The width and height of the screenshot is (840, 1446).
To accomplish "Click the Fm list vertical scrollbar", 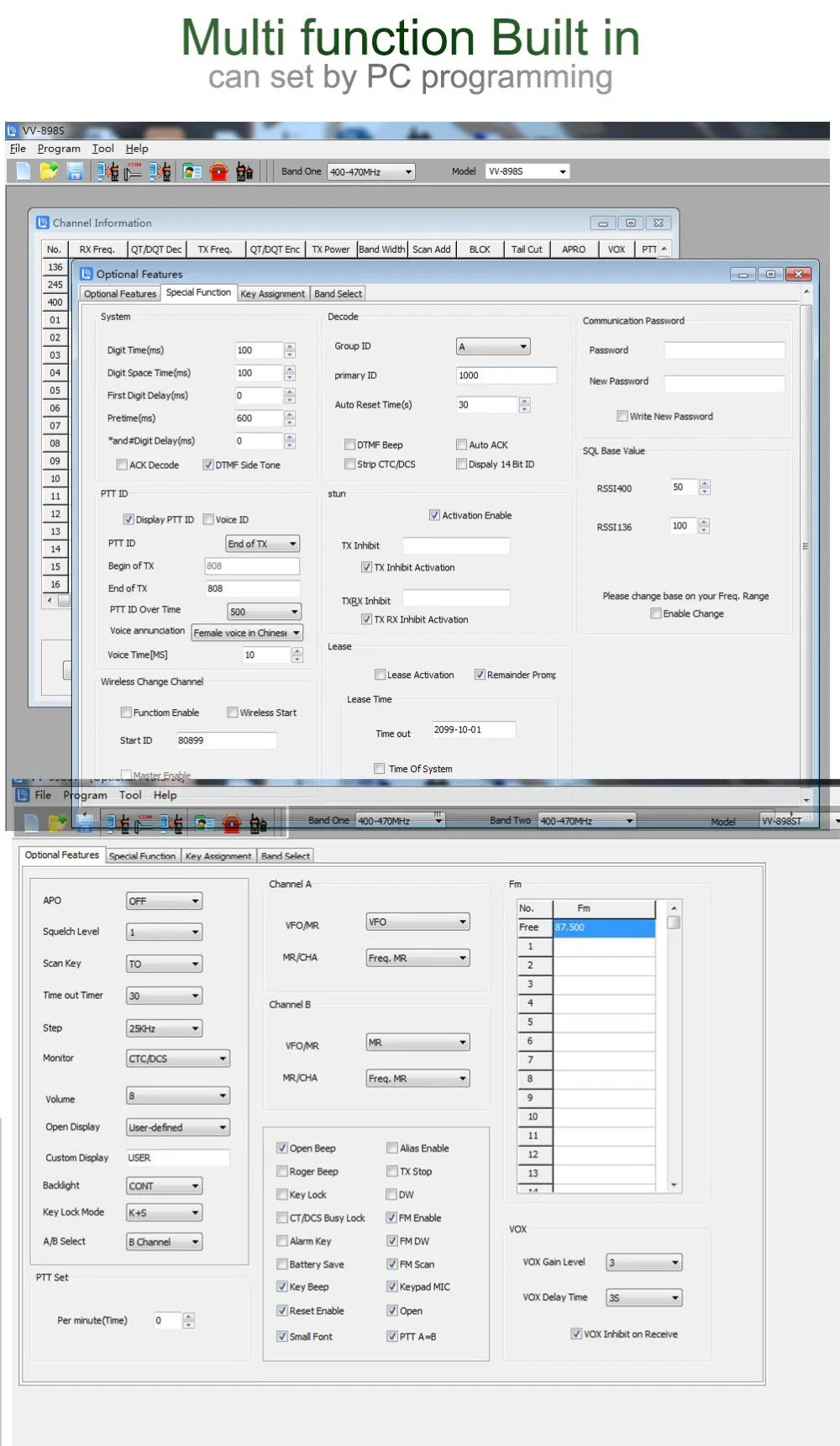I will 673,1046.
